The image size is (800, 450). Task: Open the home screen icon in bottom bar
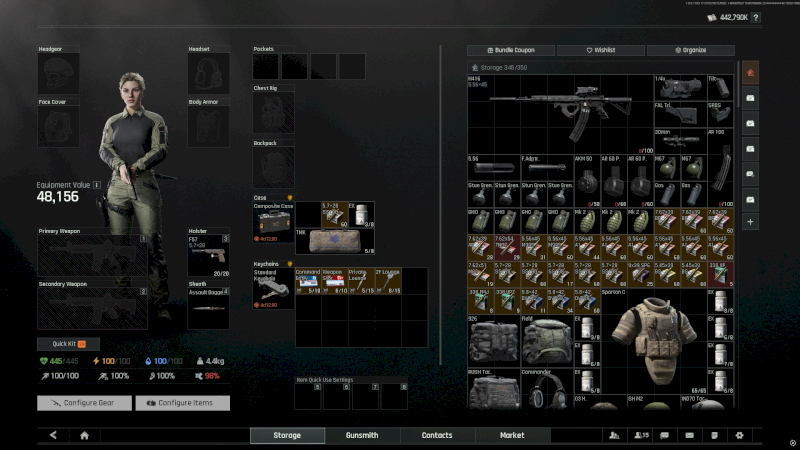(84, 435)
